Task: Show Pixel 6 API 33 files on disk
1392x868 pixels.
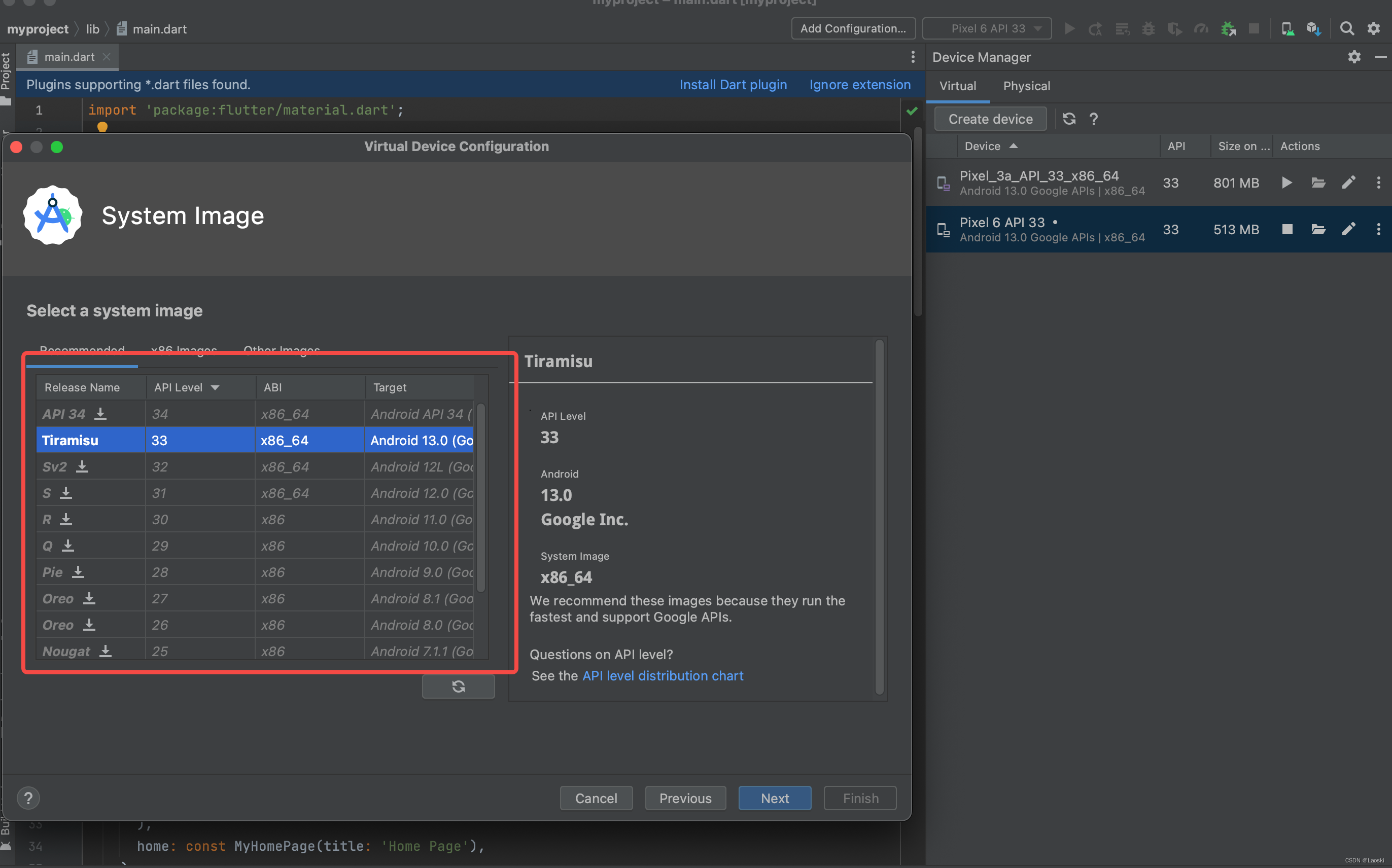Action: point(1318,229)
